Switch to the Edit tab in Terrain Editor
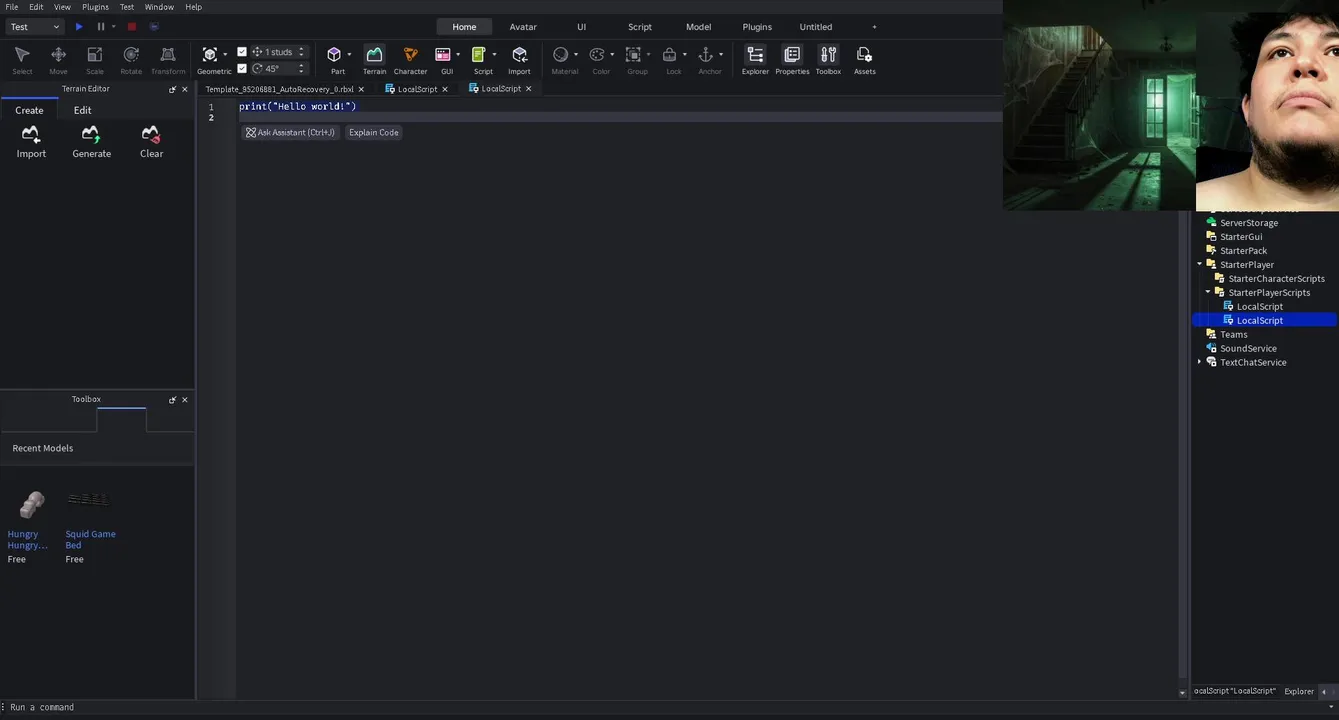The image size is (1339, 720). (83, 110)
